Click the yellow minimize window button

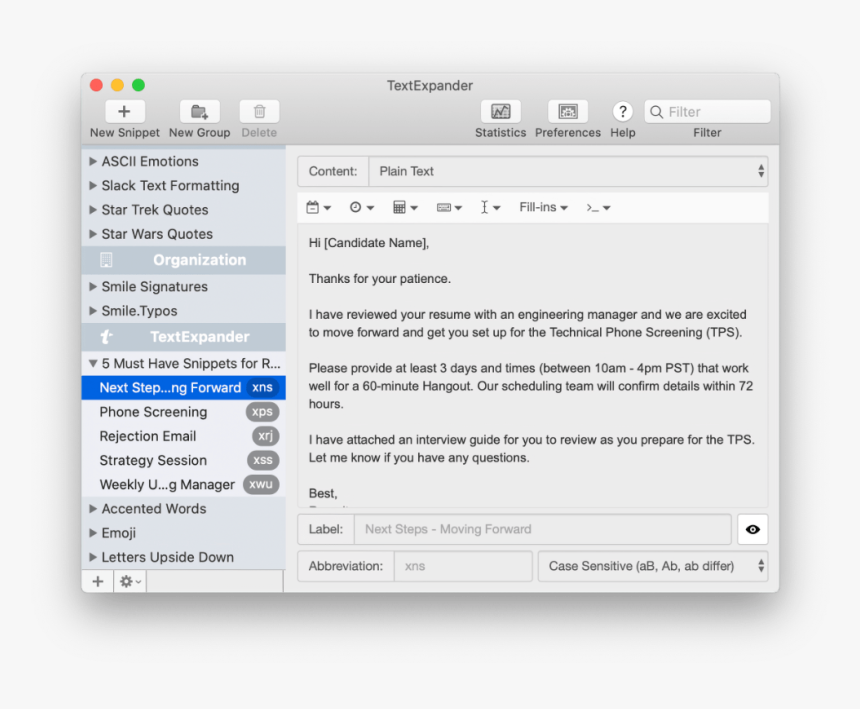click(x=117, y=85)
